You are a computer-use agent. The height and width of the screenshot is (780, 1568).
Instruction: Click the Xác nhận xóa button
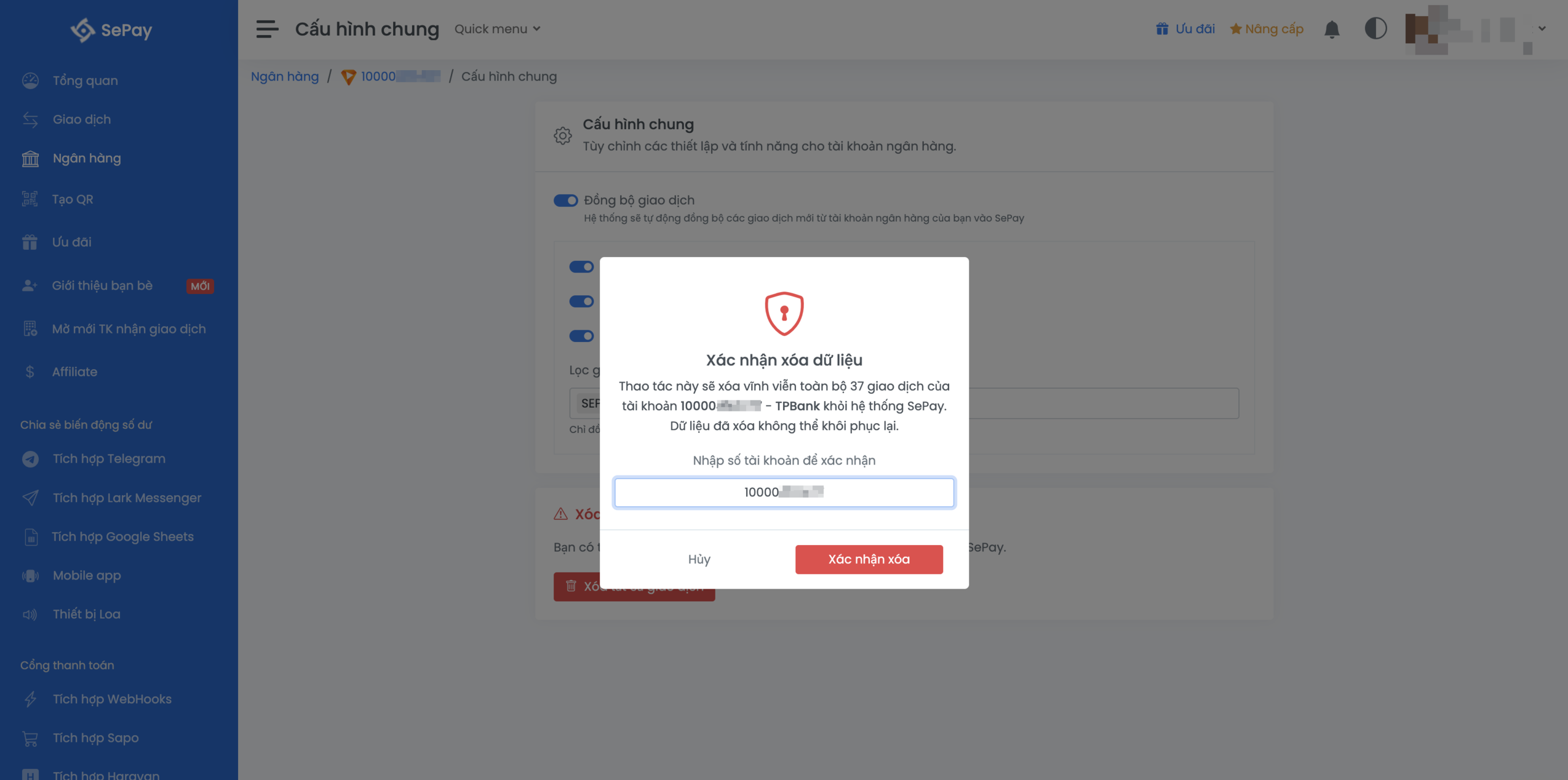pos(869,559)
